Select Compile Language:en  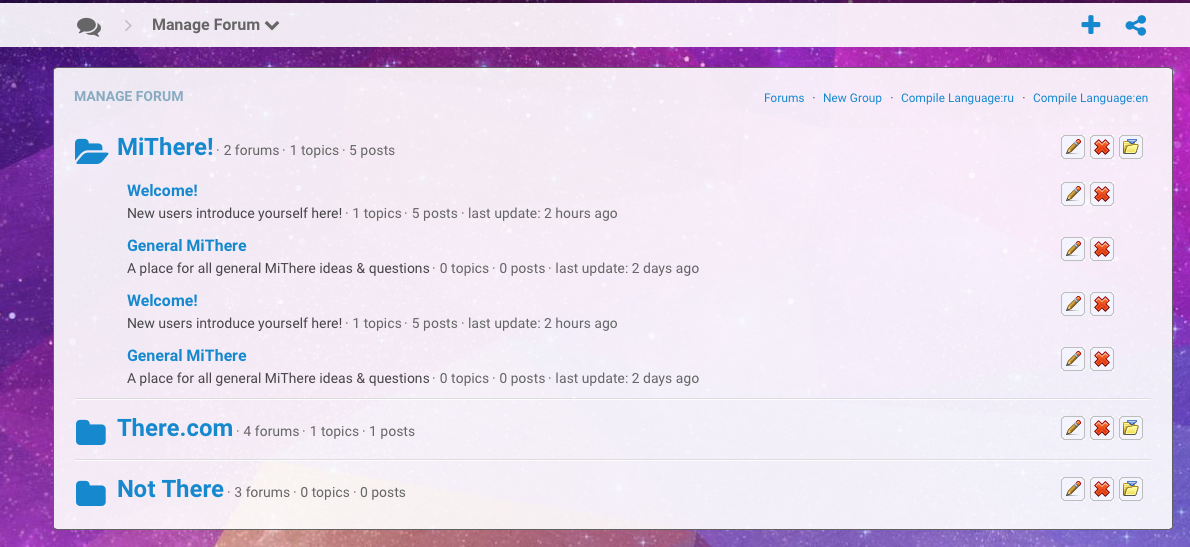point(1090,98)
